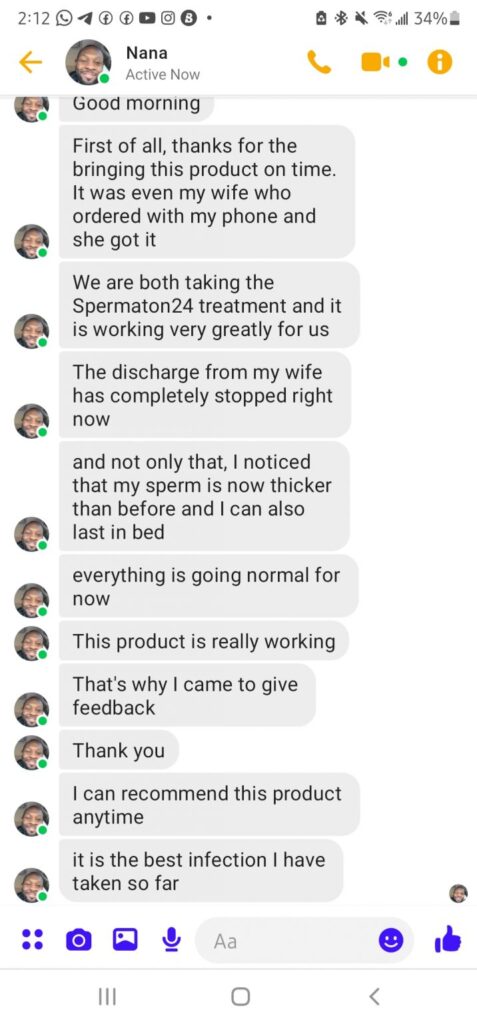The height and width of the screenshot is (1024, 477).
Task: Start a video call with Nana
Action: coord(375,63)
